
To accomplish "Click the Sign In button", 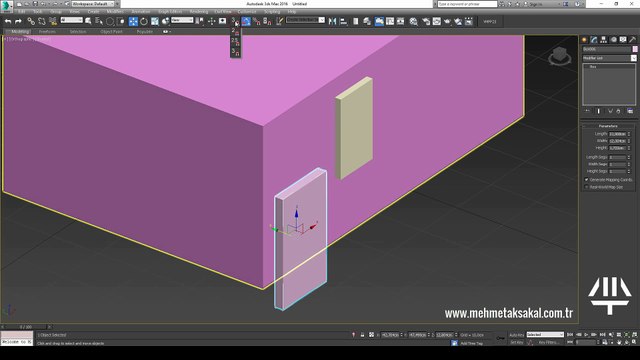I will [536, 4].
